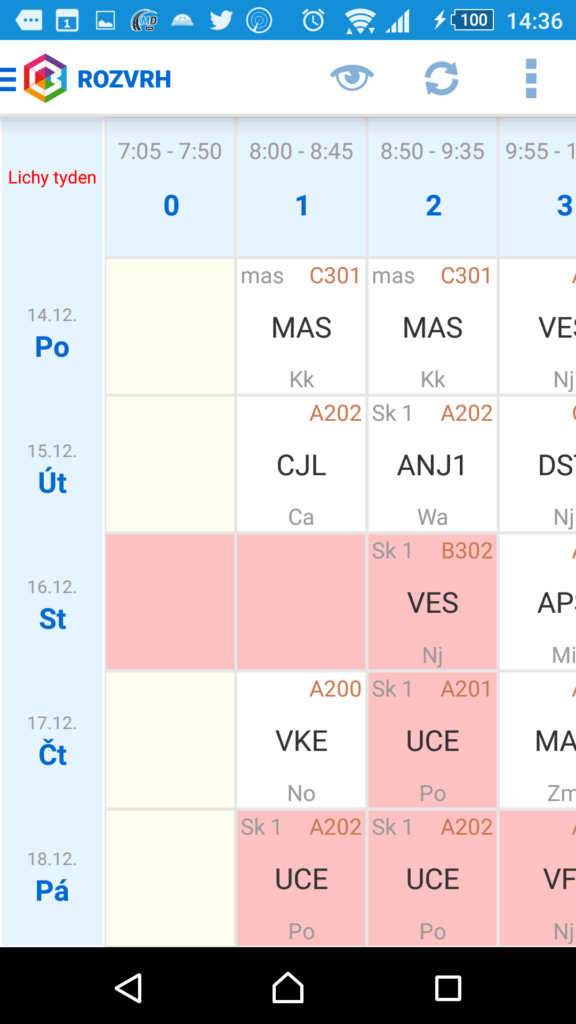Image resolution: width=576 pixels, height=1024 pixels.
Task: Refresh the timetable with sync icon
Action: pos(441,78)
